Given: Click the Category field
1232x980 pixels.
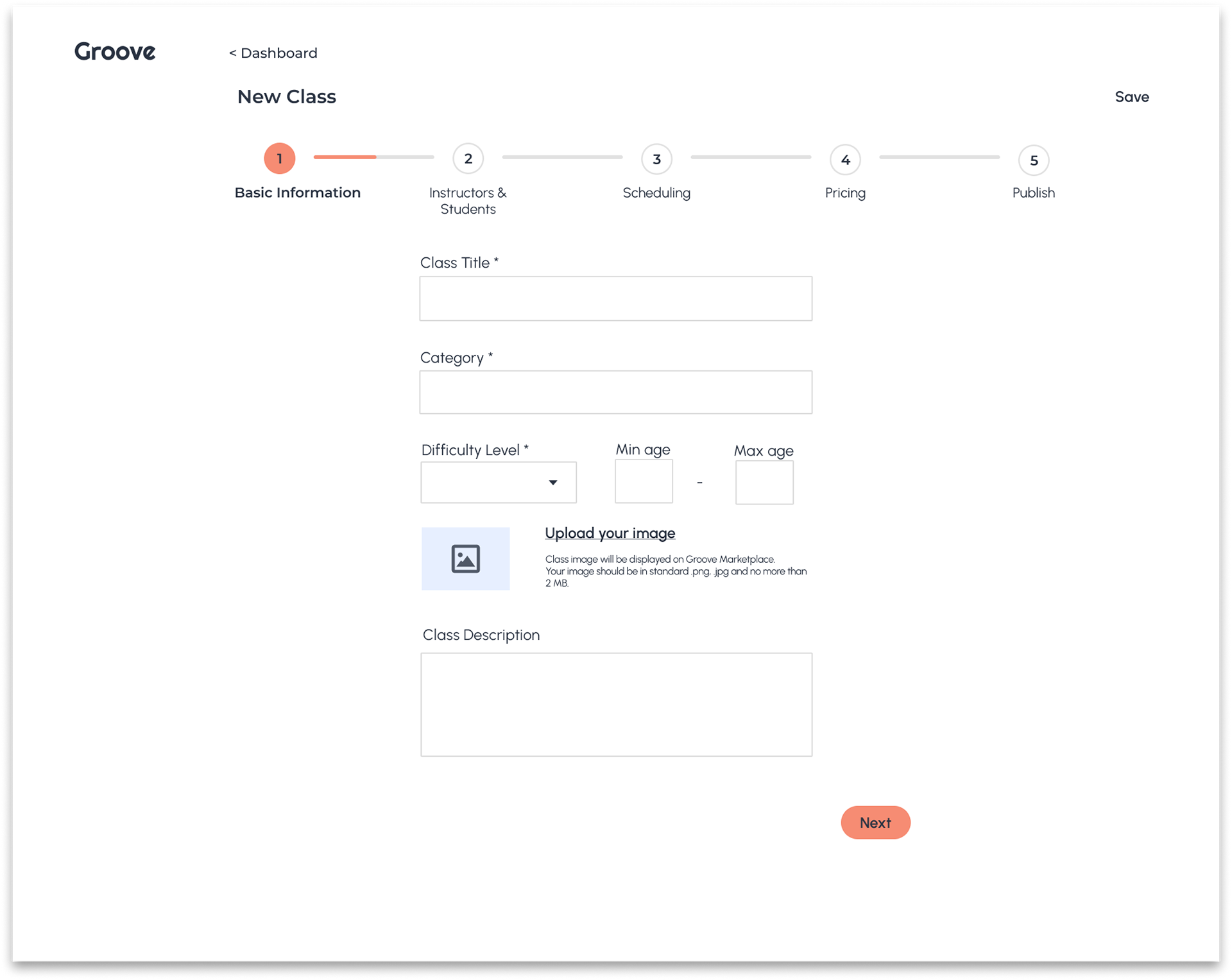Looking at the screenshot, I should tap(615, 392).
